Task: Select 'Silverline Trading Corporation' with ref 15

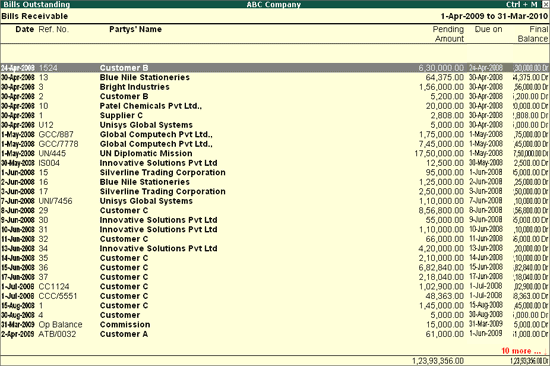Action: (x=162, y=172)
